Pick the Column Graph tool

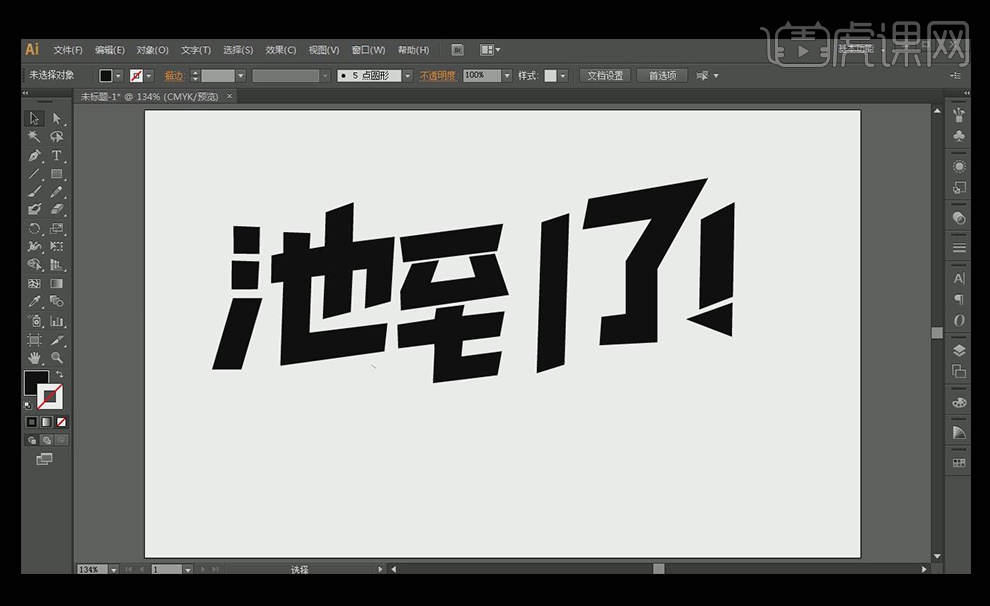[x=57, y=321]
